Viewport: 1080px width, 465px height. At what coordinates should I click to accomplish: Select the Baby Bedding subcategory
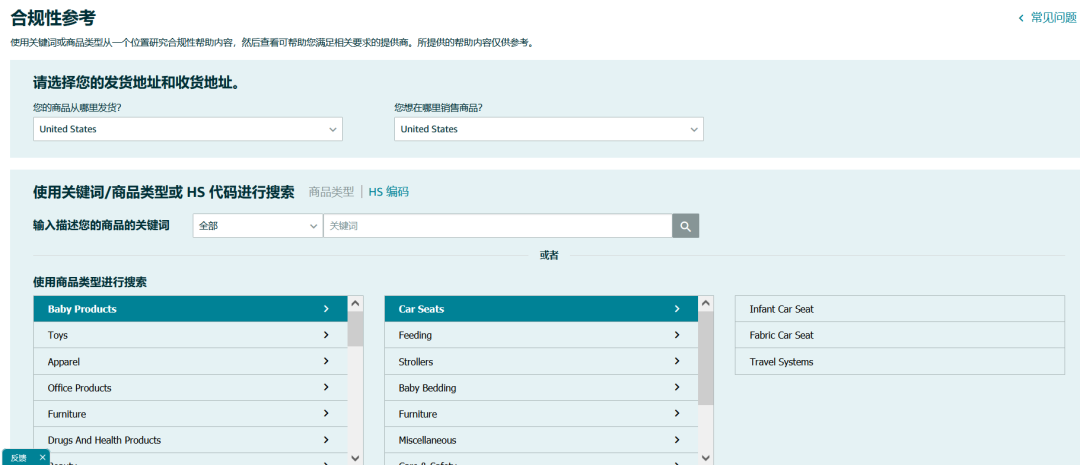pyautogui.click(x=541, y=388)
